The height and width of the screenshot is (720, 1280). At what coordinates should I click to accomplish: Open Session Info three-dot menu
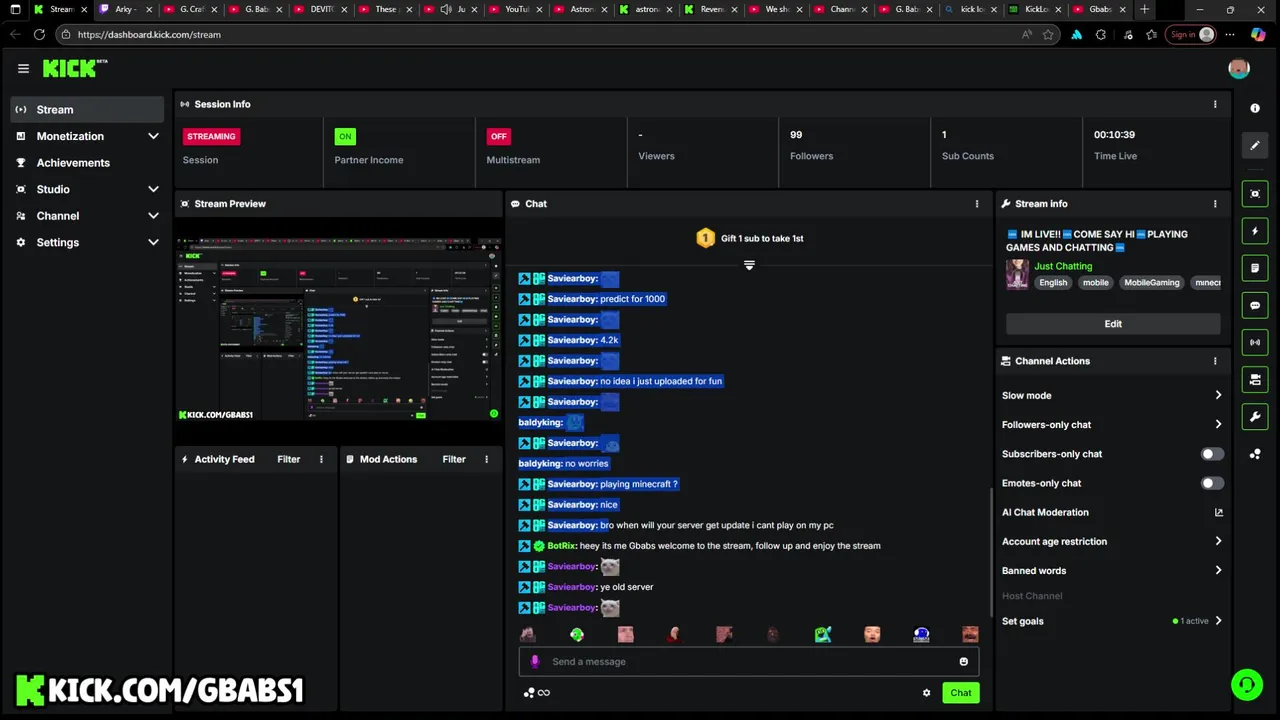click(1215, 104)
